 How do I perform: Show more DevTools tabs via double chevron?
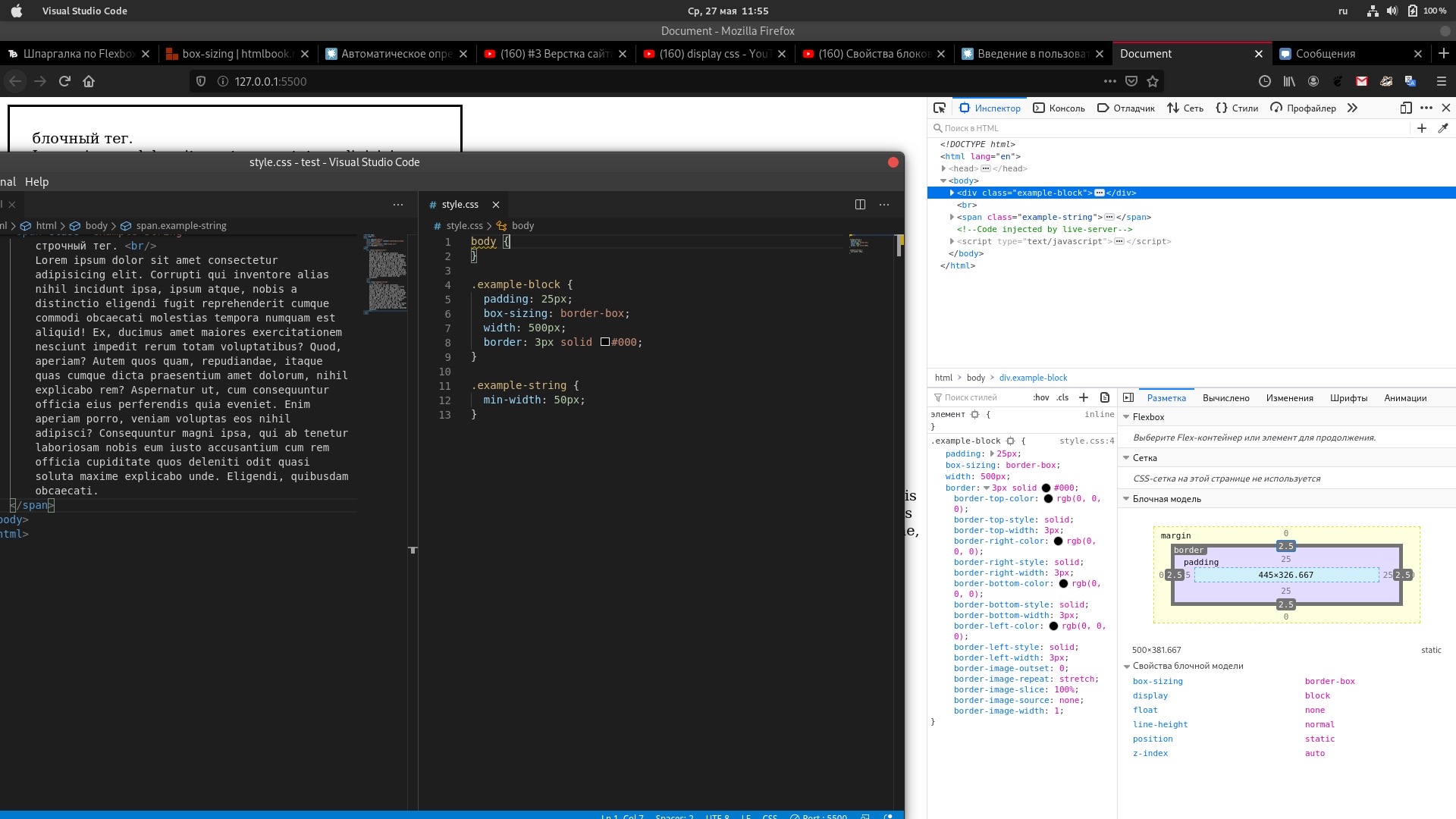tap(1352, 108)
